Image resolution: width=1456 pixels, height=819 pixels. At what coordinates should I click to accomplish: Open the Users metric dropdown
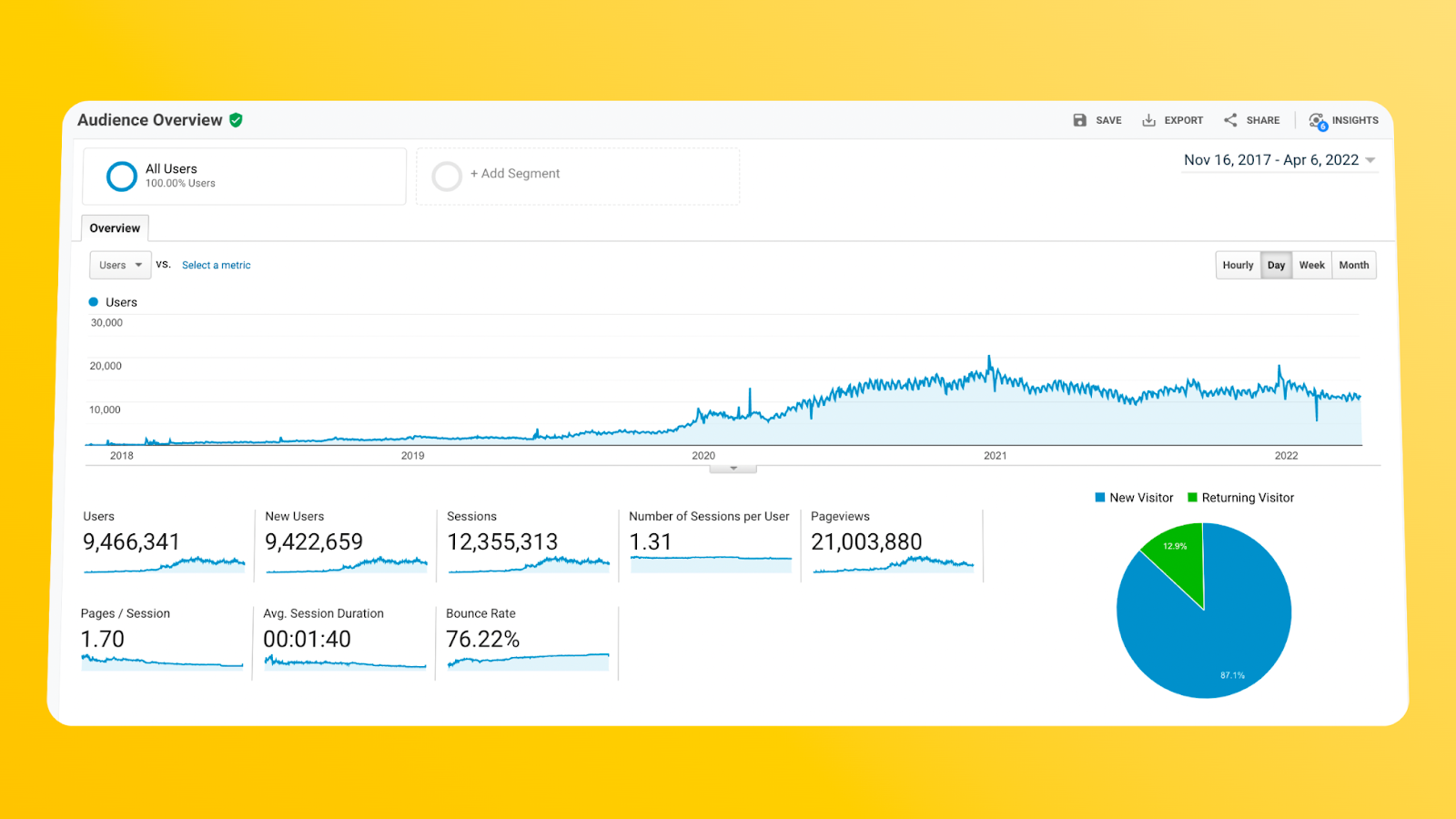click(x=119, y=265)
